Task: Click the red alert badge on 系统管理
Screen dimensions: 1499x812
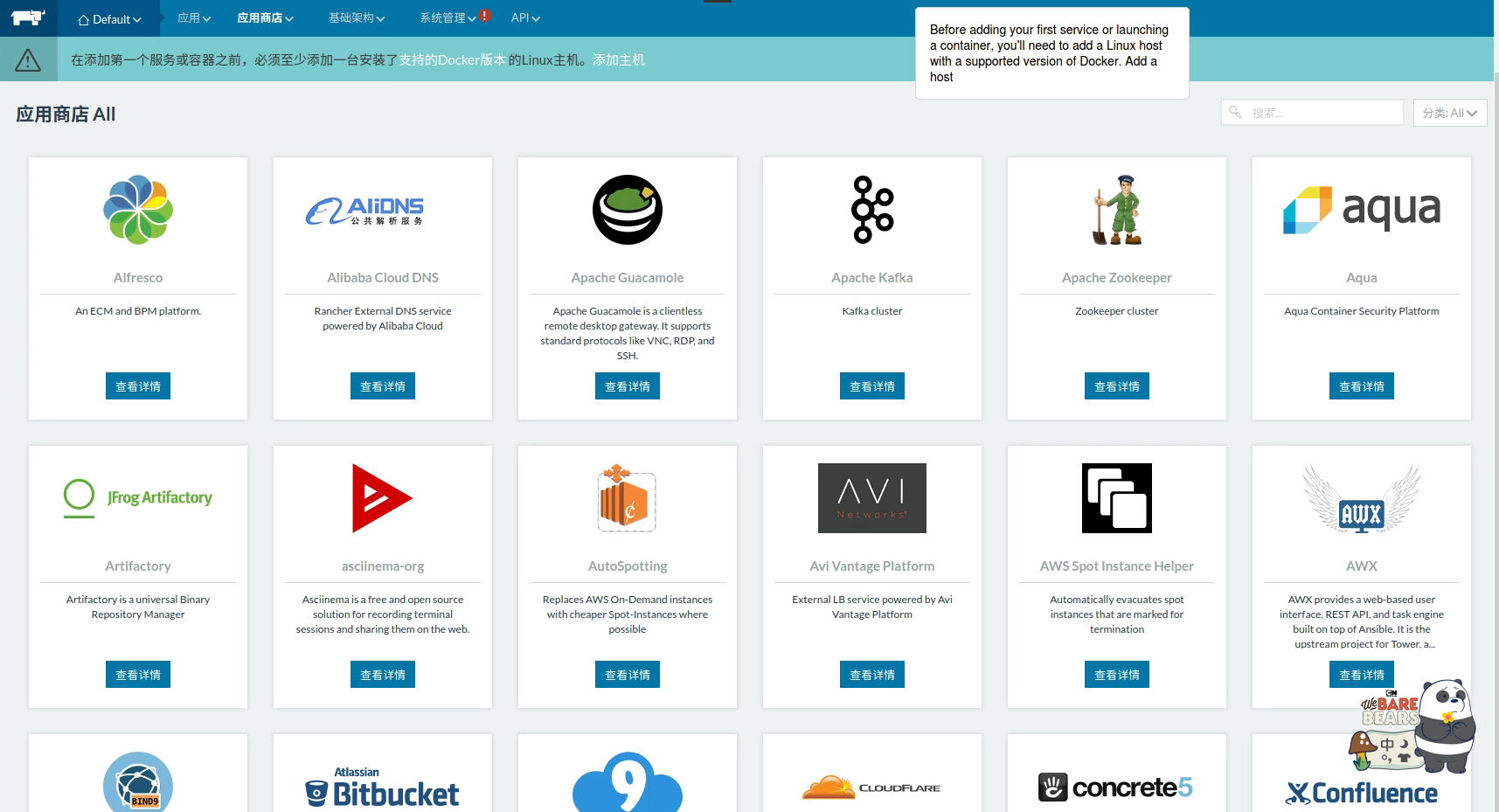Action: tap(484, 15)
